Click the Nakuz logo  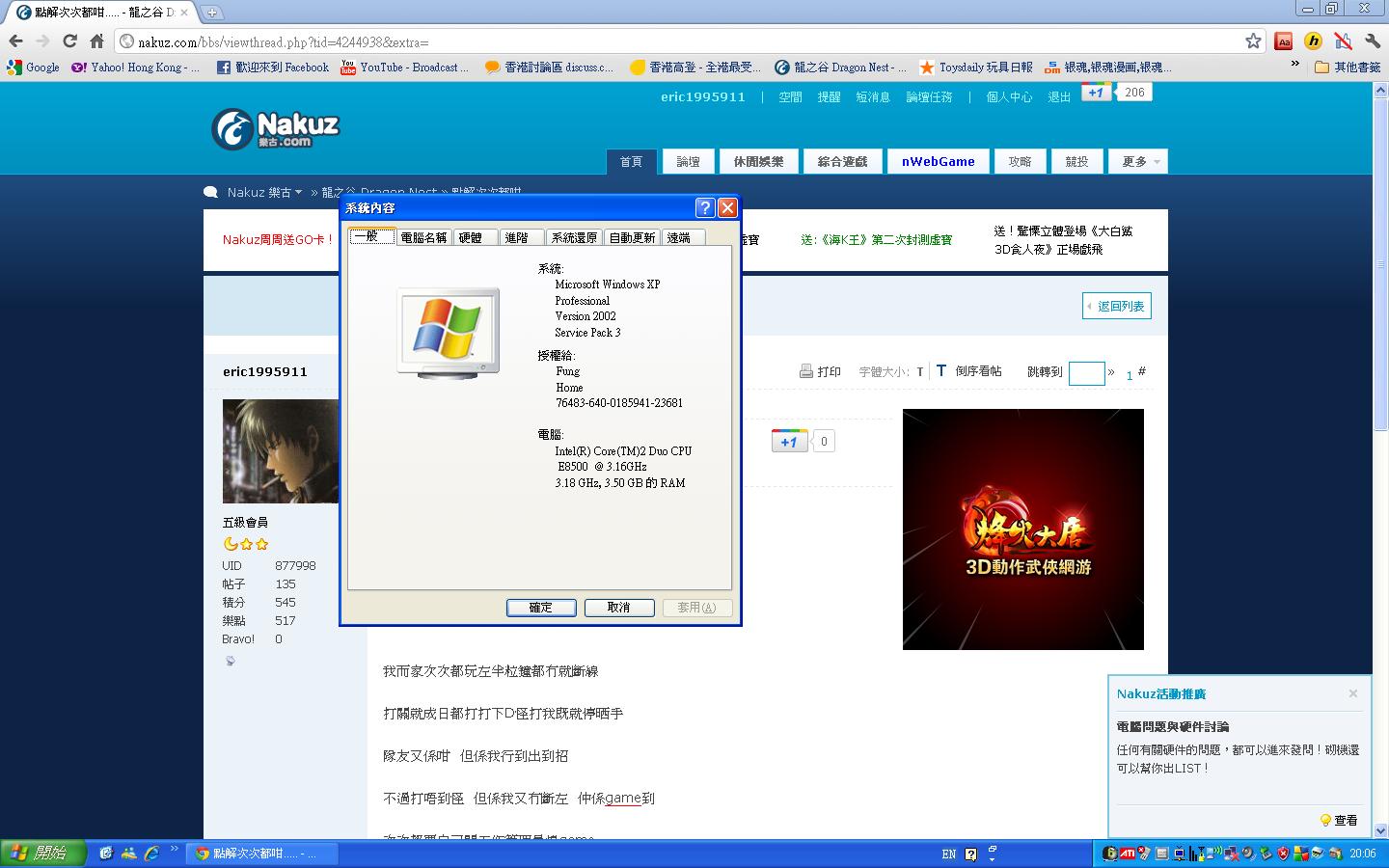276,129
